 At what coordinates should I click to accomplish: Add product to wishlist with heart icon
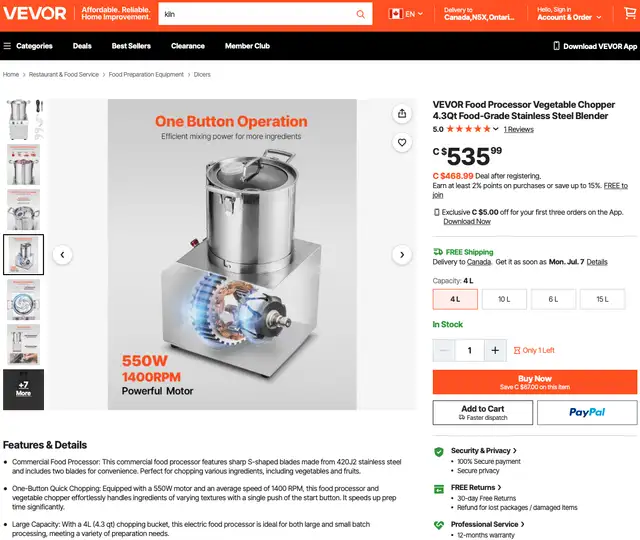(x=402, y=142)
